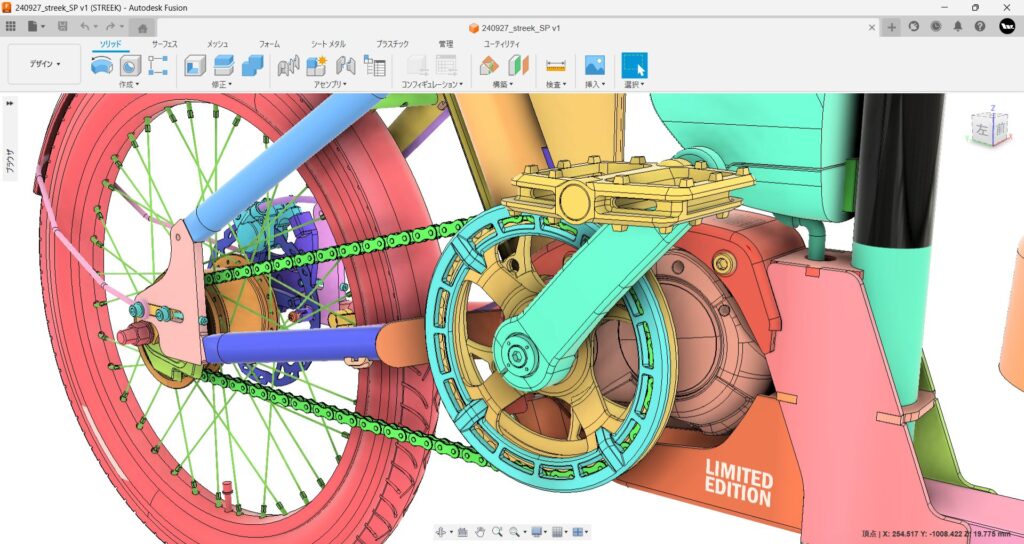
Task: Activate the Pan hand tool
Action: pyautogui.click(x=480, y=532)
